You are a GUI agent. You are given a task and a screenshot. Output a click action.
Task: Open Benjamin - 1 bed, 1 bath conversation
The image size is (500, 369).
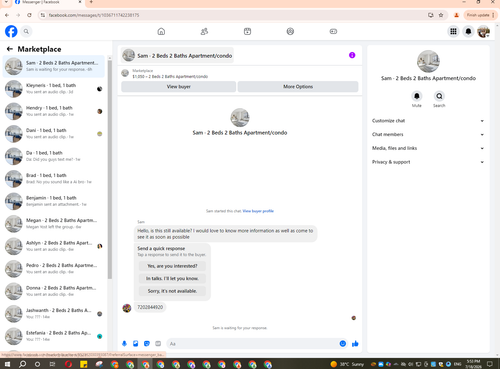point(54,201)
